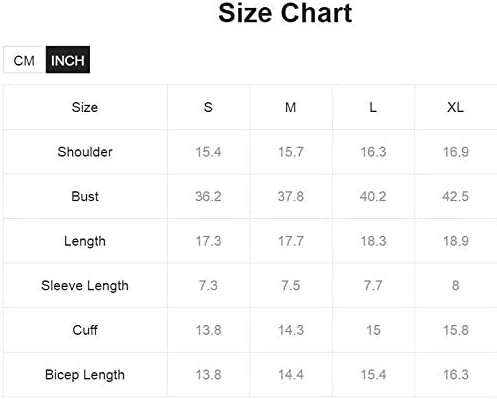Click the S column header
This screenshot has width=497, height=399.
(208, 107)
